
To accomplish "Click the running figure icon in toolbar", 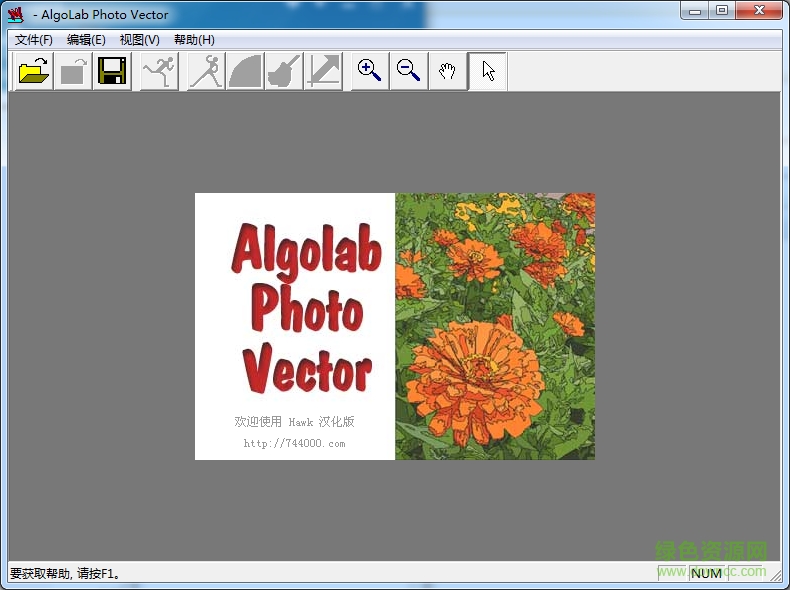I will click(x=158, y=72).
